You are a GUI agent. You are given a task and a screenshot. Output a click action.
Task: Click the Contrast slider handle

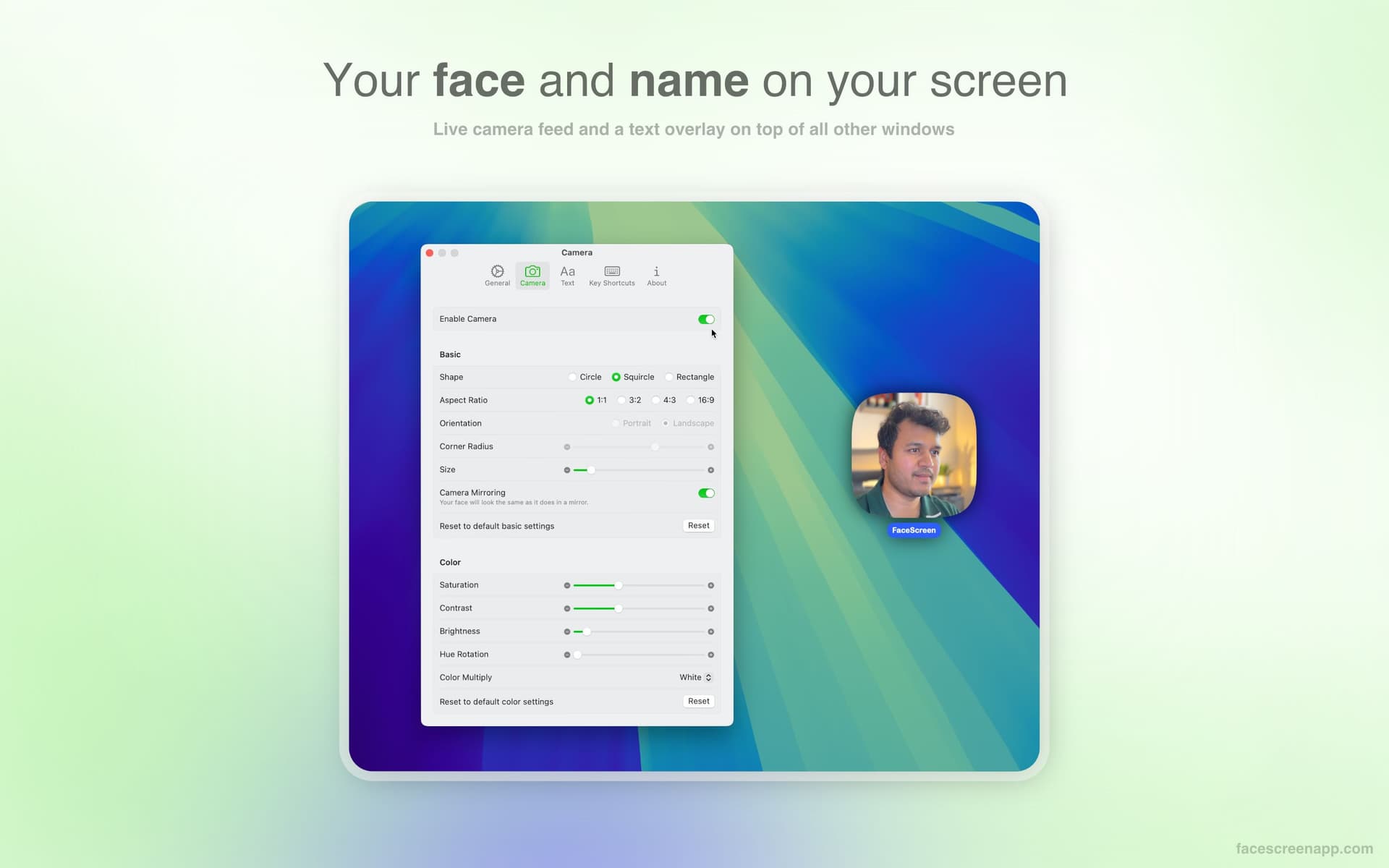pos(619,608)
